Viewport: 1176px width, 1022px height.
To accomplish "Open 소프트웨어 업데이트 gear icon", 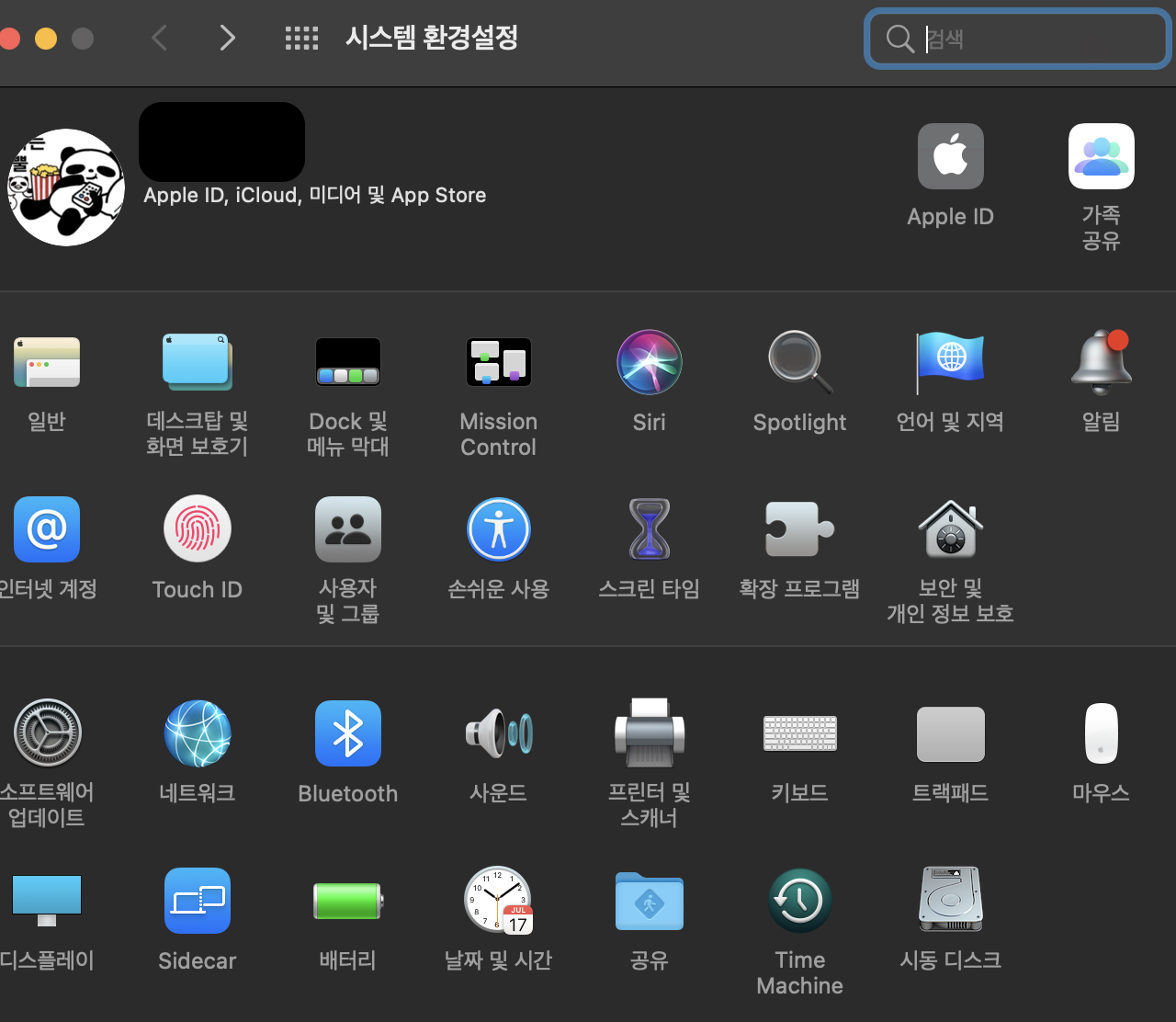I will coord(47,733).
